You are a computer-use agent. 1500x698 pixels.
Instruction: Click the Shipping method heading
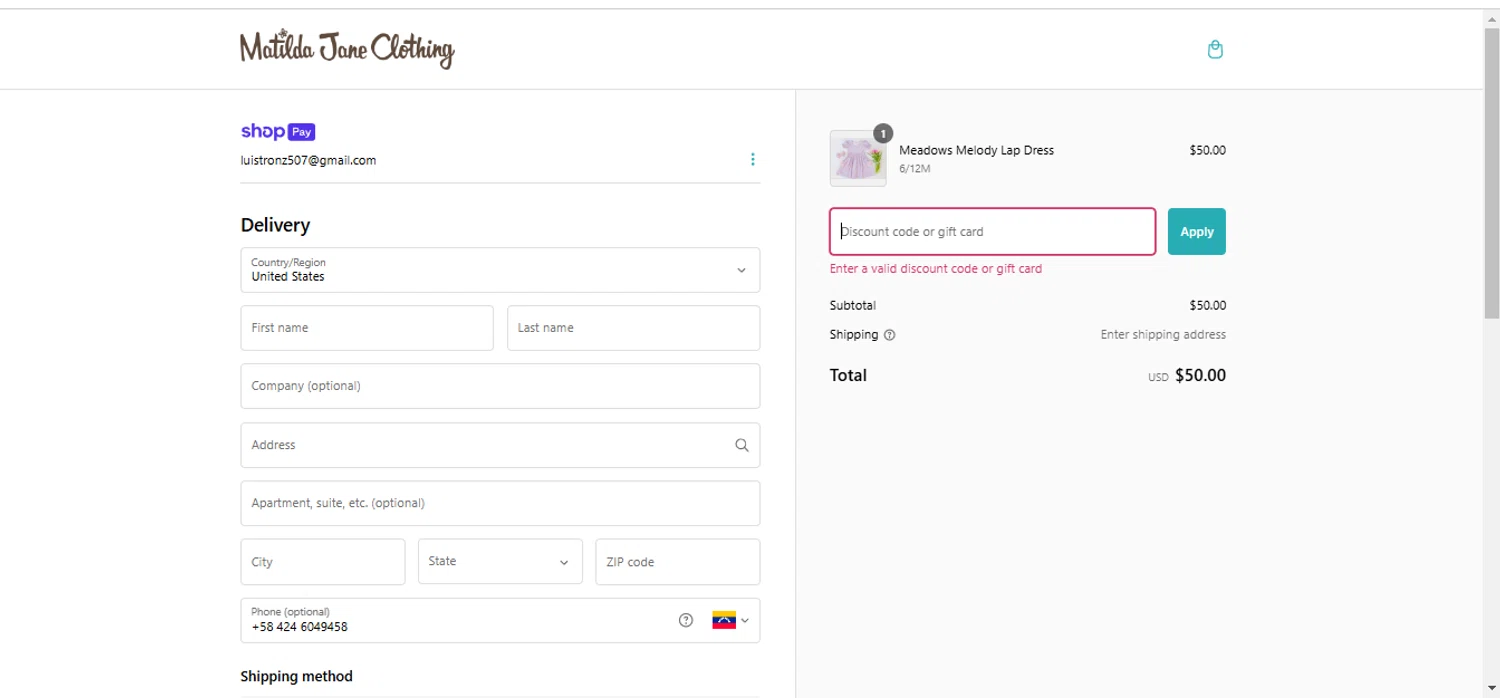(296, 676)
